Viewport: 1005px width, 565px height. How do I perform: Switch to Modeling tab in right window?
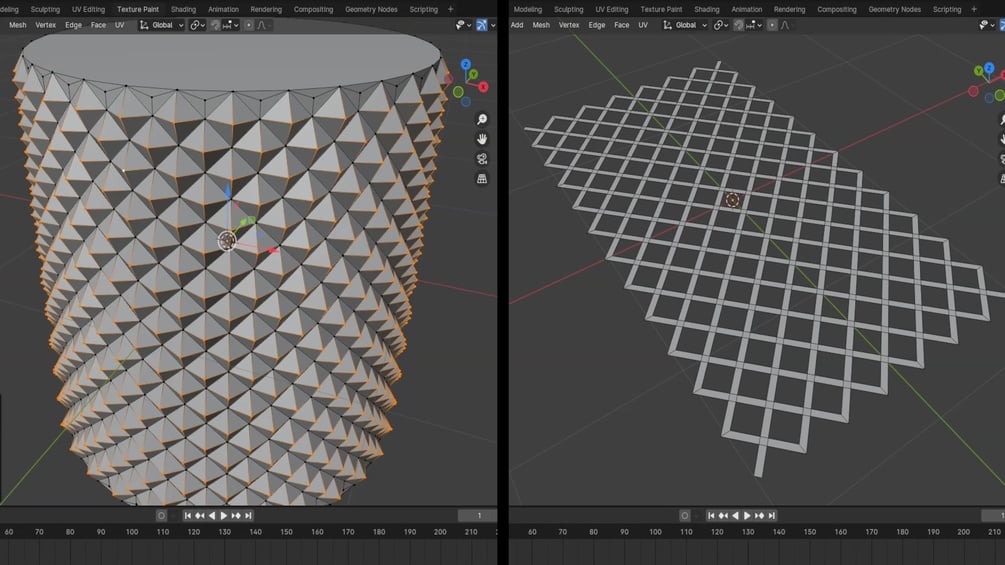527,9
